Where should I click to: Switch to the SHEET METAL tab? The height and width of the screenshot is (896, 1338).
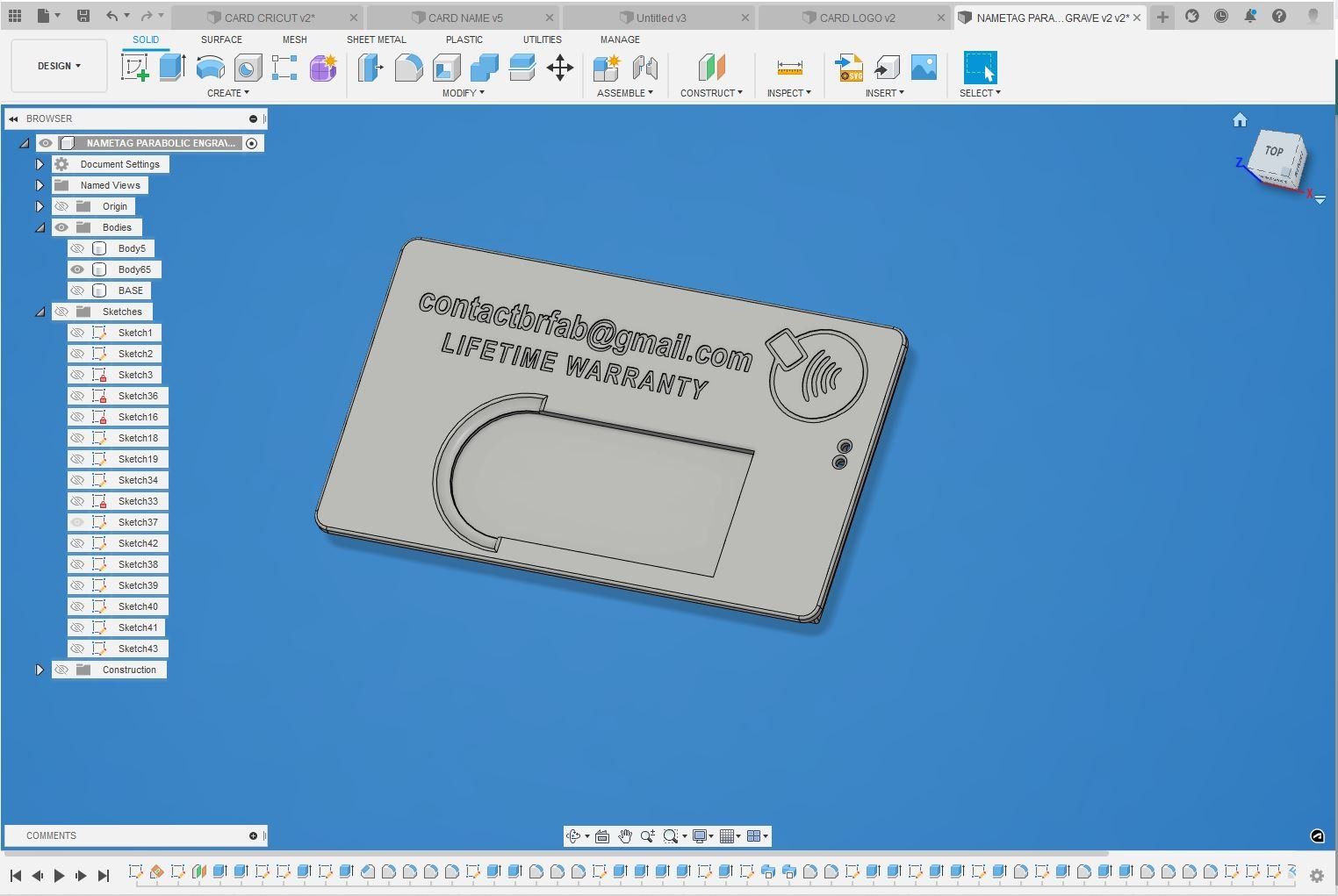[376, 39]
